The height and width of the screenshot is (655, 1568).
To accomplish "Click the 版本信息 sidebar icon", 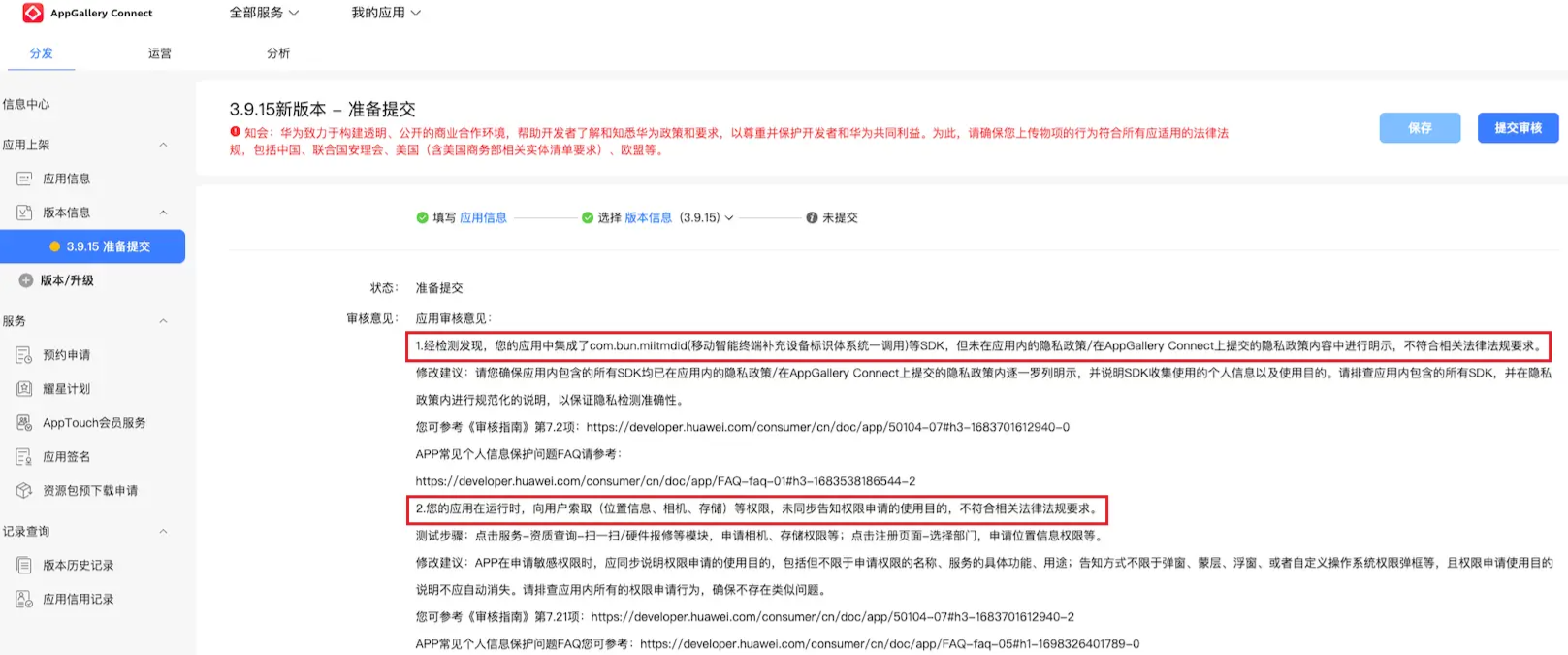I will click(x=24, y=213).
